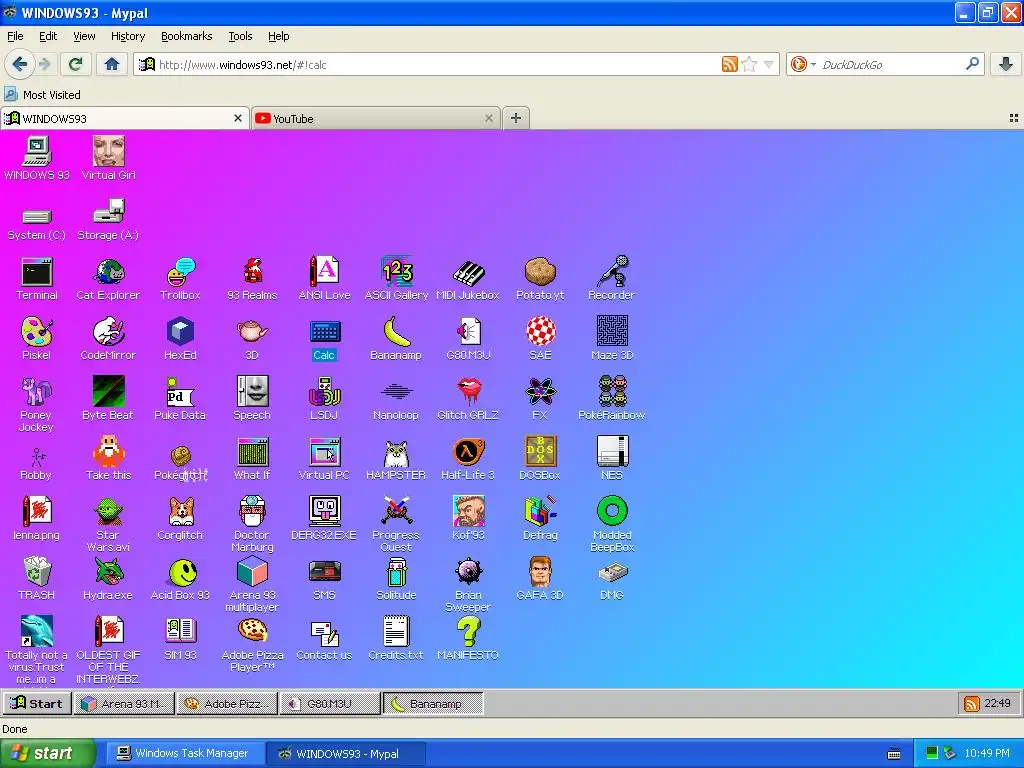Image resolution: width=1024 pixels, height=768 pixels.
Task: Reload the current page
Action: pyautogui.click(x=76, y=64)
